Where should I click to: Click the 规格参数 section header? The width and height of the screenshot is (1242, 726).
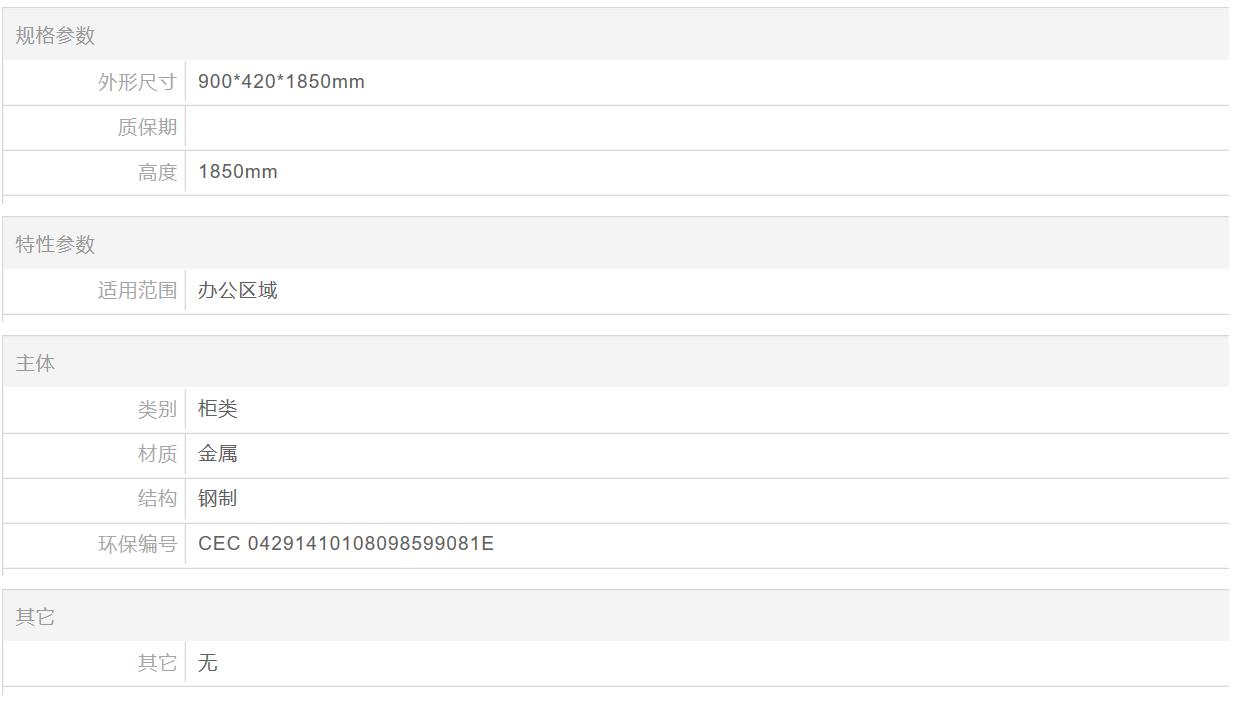[55, 35]
